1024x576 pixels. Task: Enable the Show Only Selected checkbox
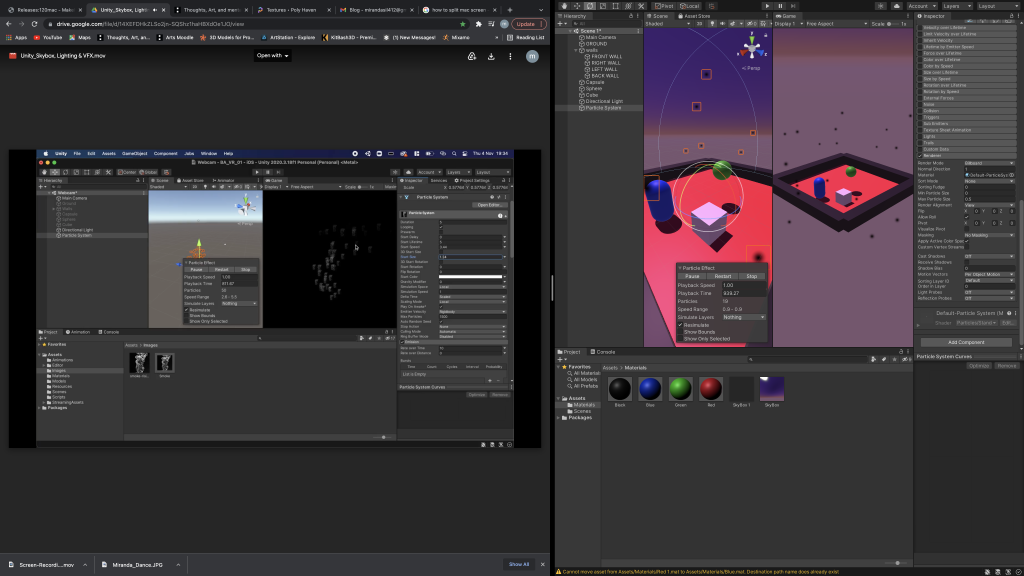click(x=681, y=339)
